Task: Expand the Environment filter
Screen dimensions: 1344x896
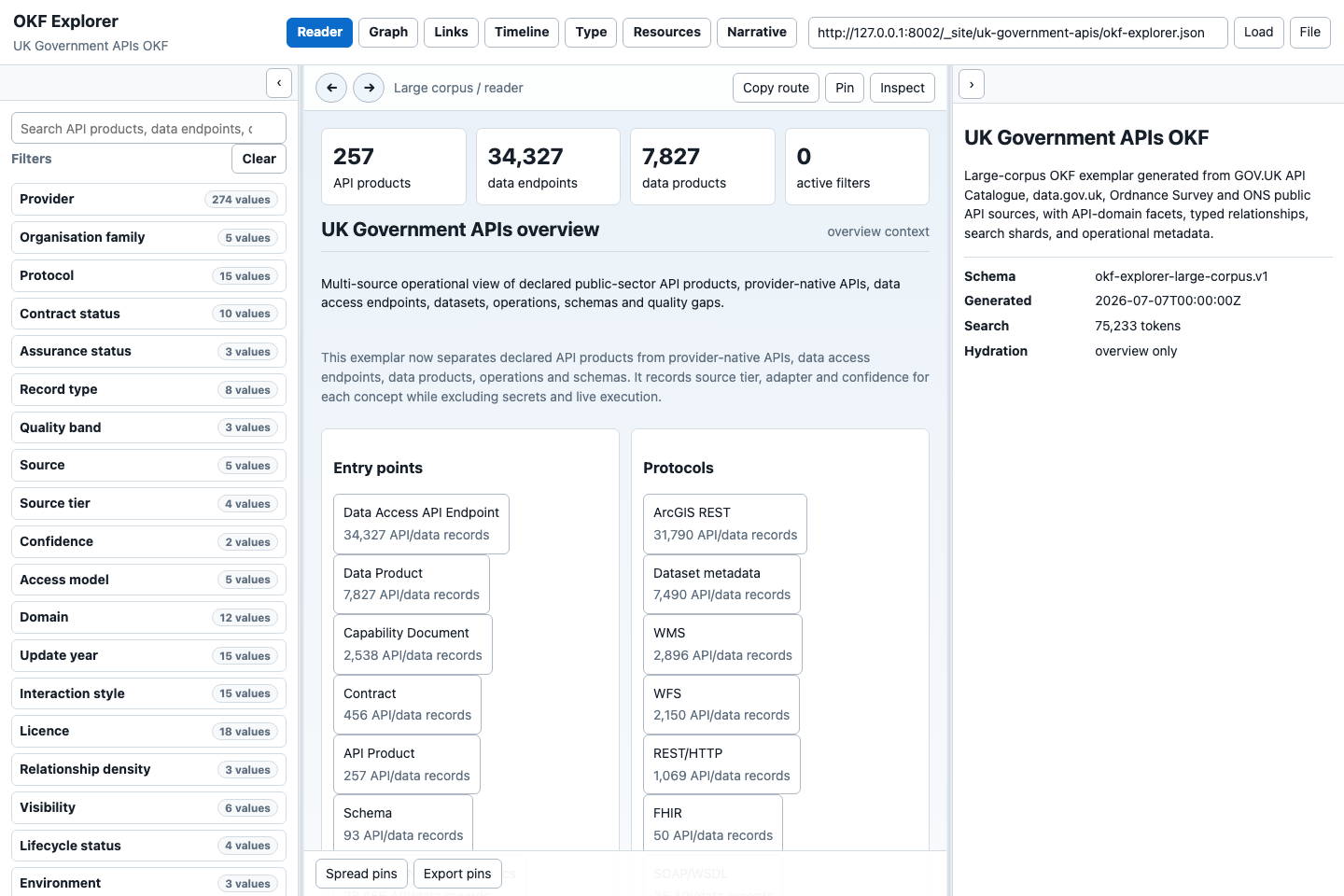Action: (x=148, y=882)
